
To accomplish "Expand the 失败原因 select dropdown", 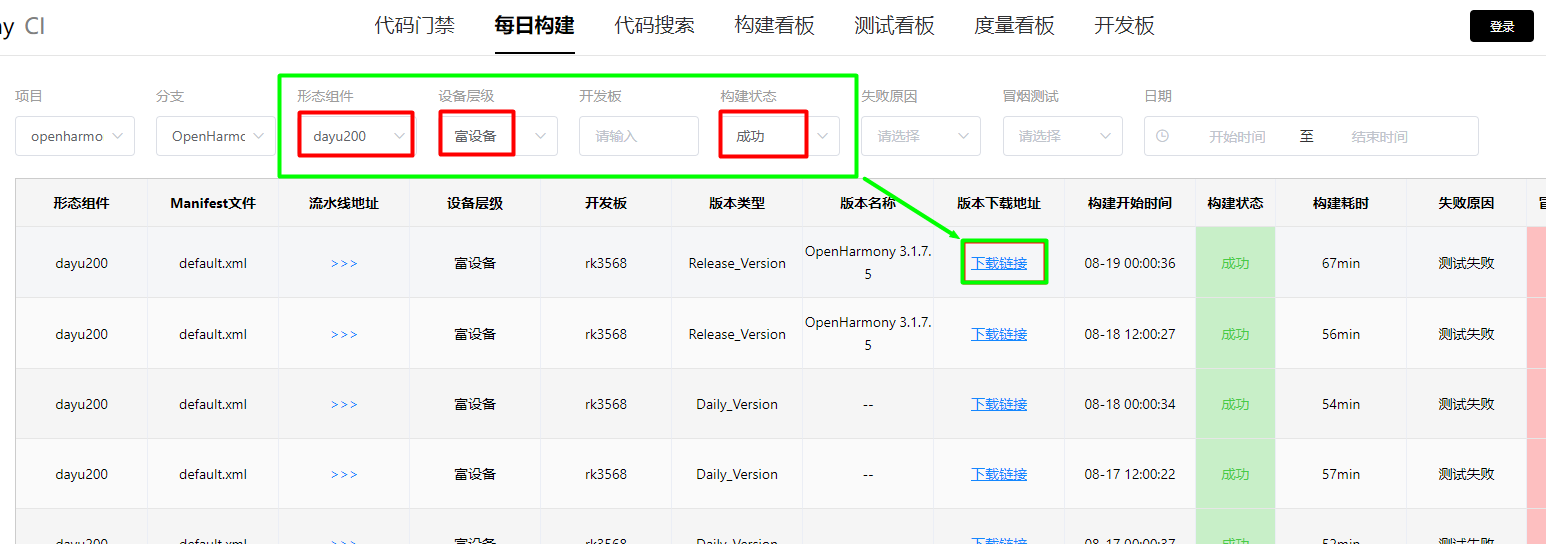I will point(921,136).
